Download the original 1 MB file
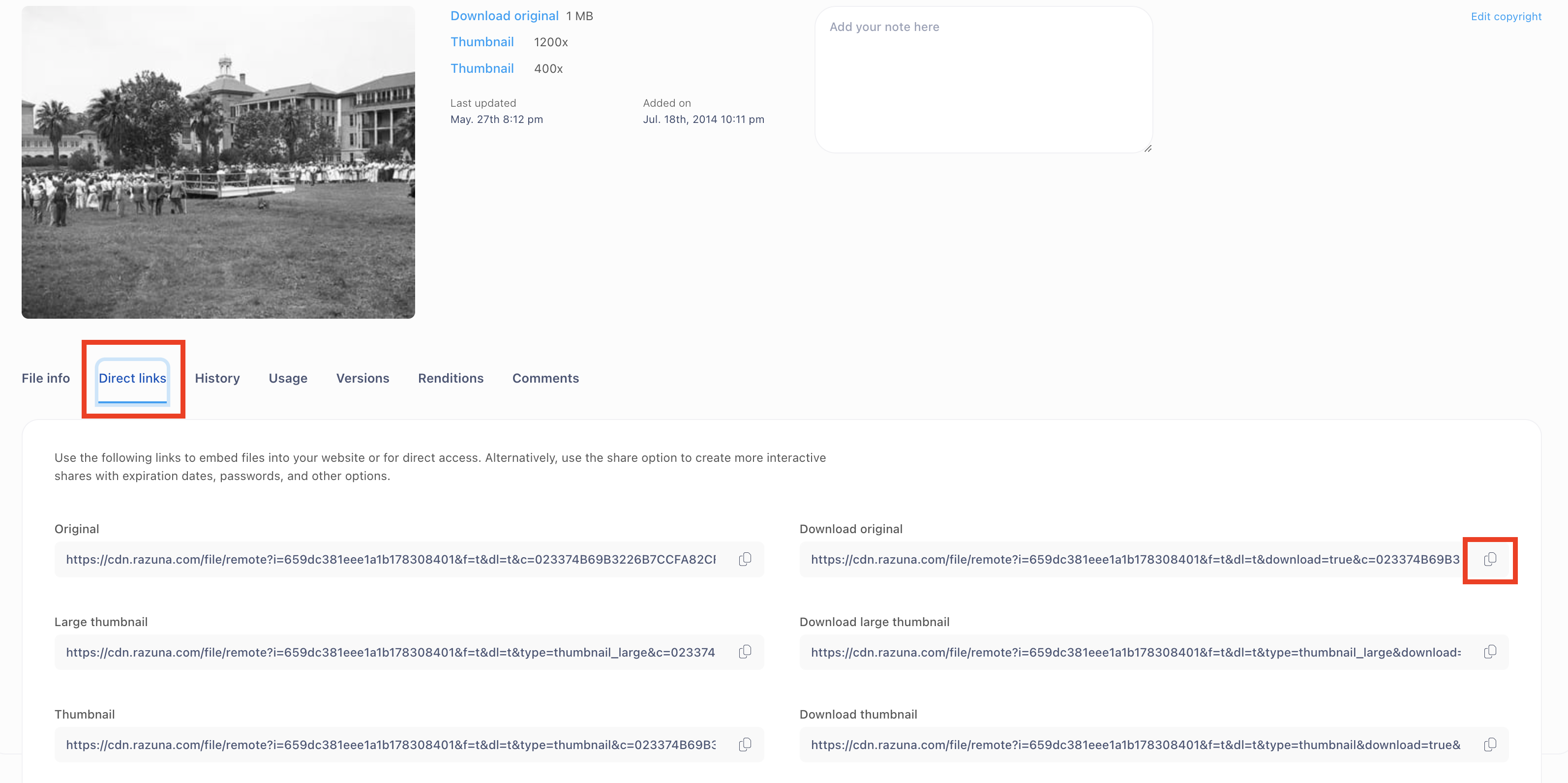The height and width of the screenshot is (783, 1568). (504, 15)
